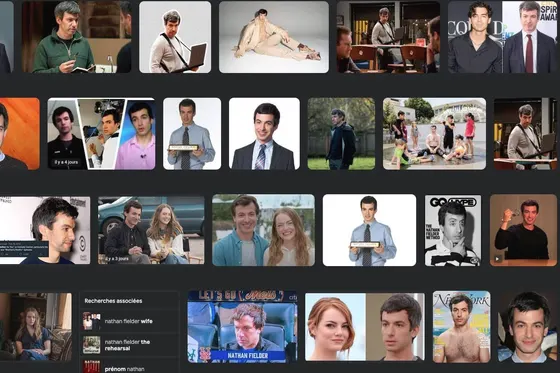Open the New York magazine cover
The image size is (560, 373).
(x=461, y=327)
